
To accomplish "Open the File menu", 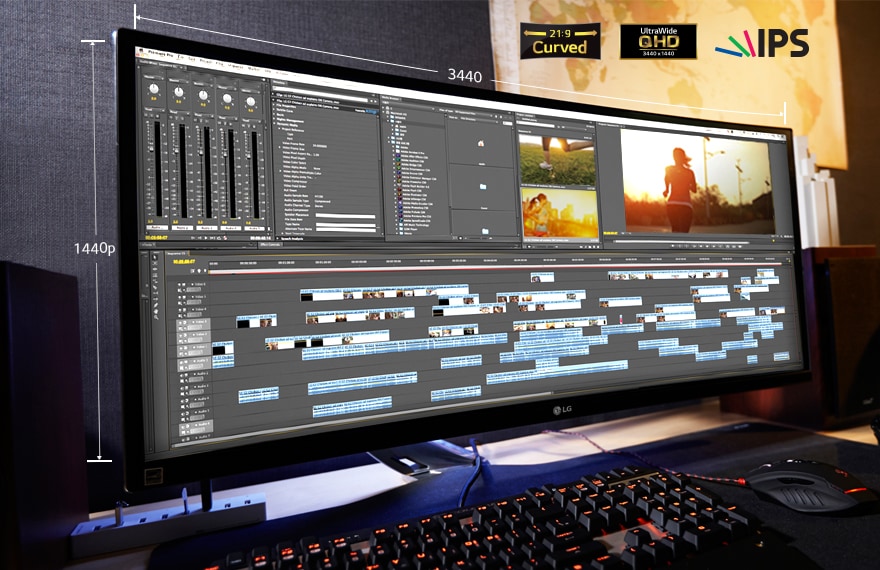I will 182,58.
